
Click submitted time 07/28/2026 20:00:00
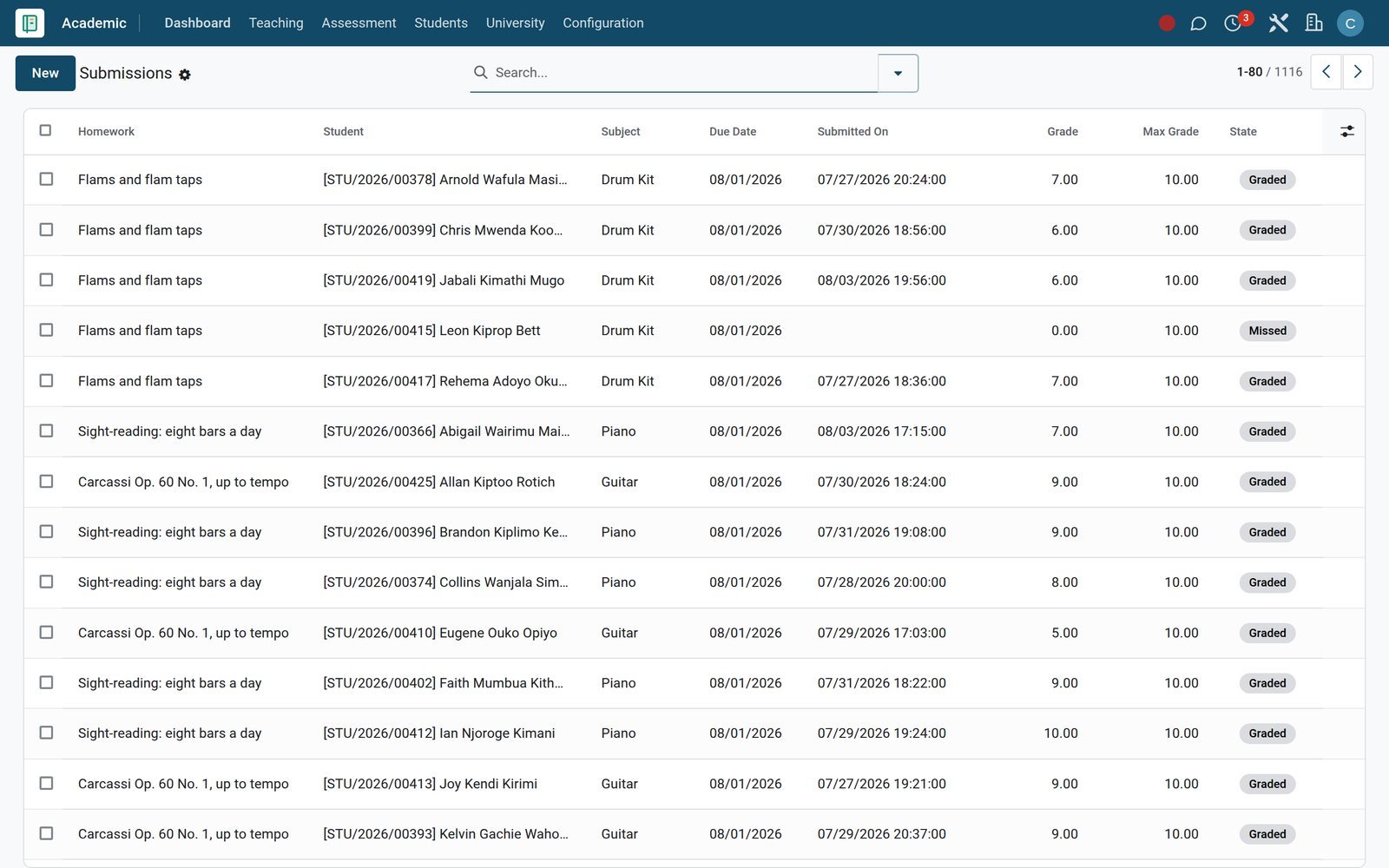882,582
